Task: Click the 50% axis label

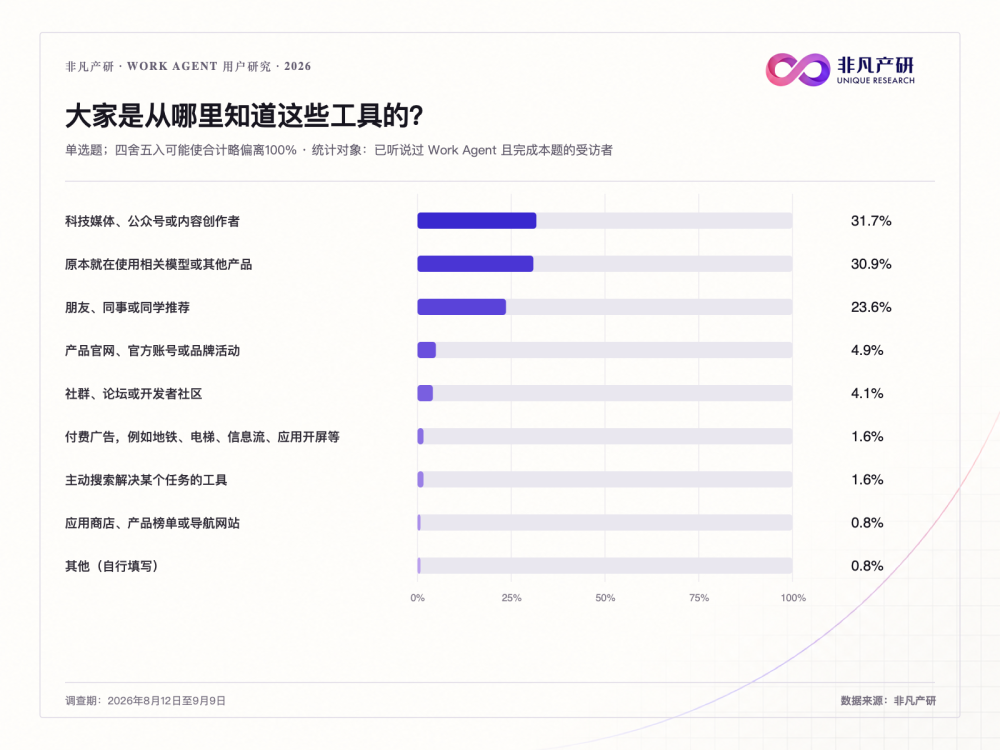Action: [x=605, y=598]
